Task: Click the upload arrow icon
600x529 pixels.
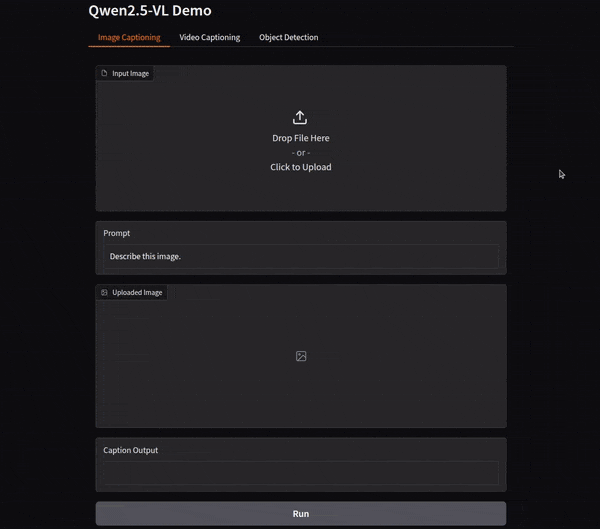Action: click(300, 118)
